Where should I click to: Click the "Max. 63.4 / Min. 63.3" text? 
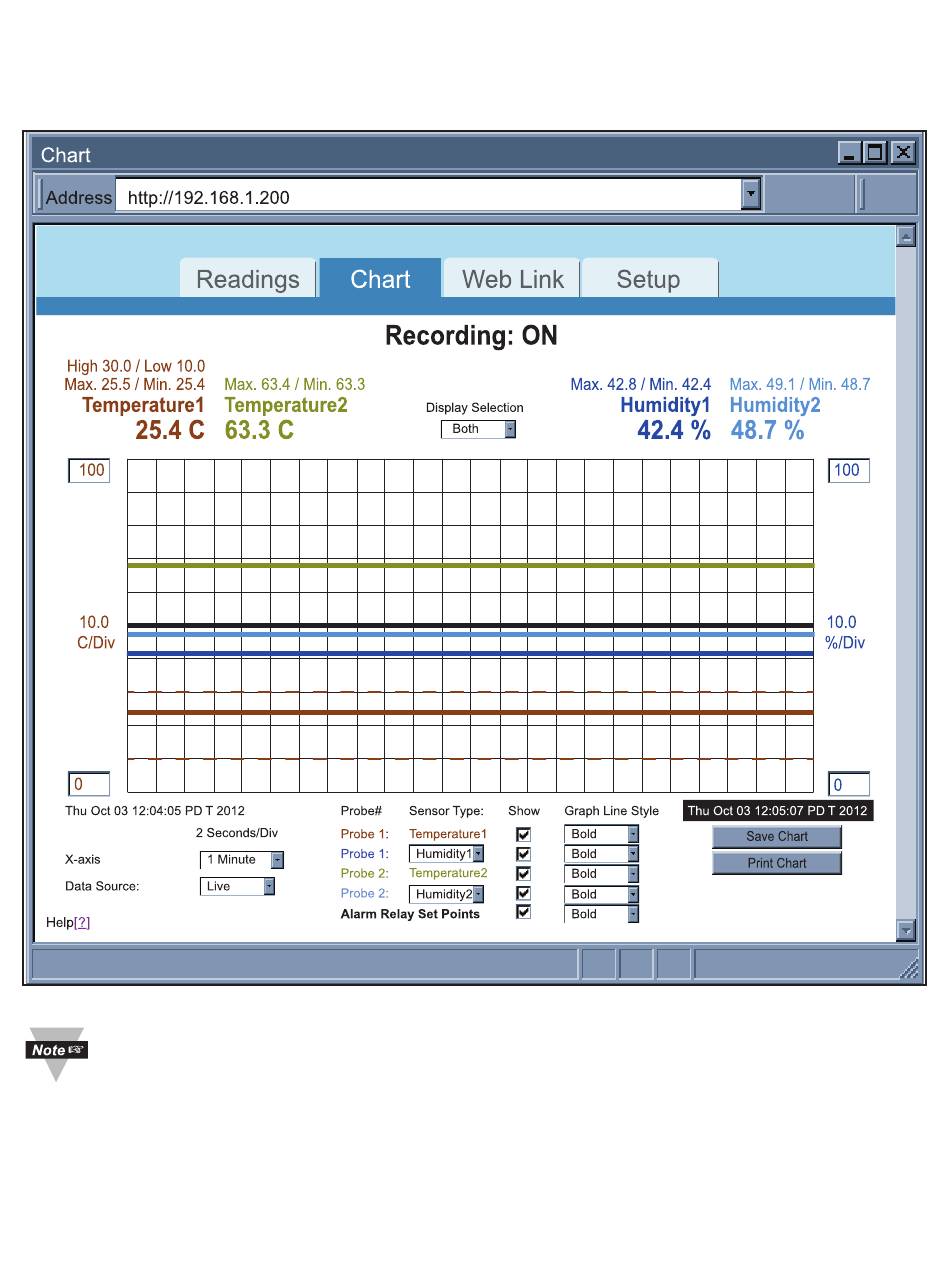295,385
